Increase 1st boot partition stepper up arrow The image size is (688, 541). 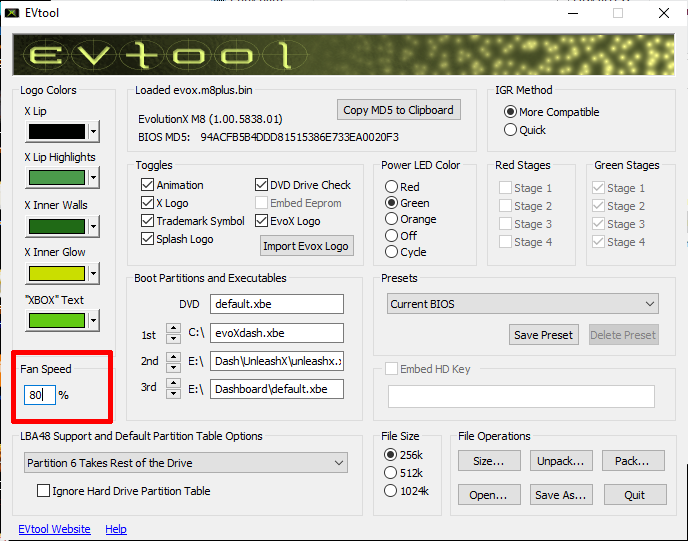tap(173, 329)
